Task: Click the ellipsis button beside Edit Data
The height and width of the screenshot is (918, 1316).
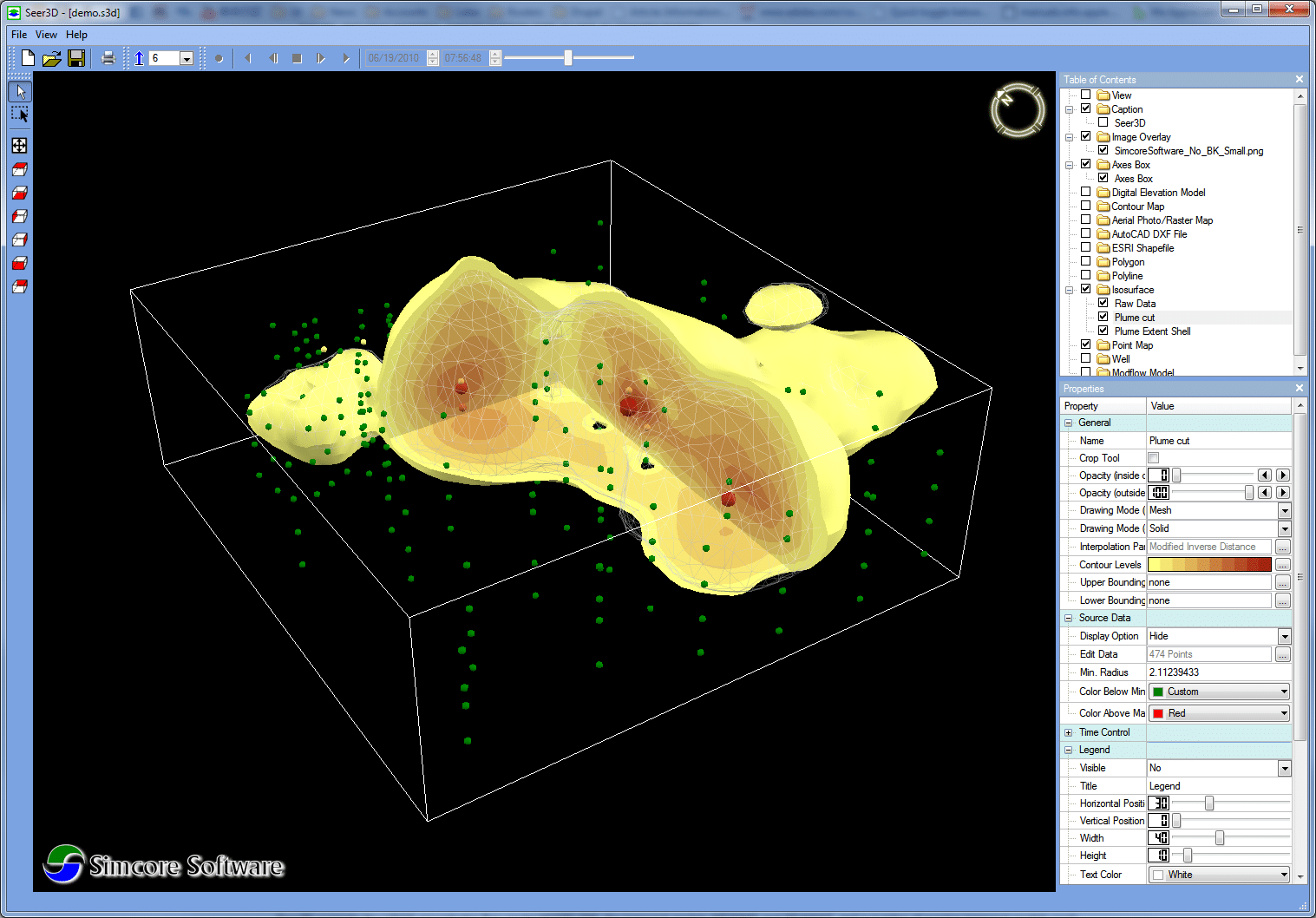Action: click(x=1282, y=654)
